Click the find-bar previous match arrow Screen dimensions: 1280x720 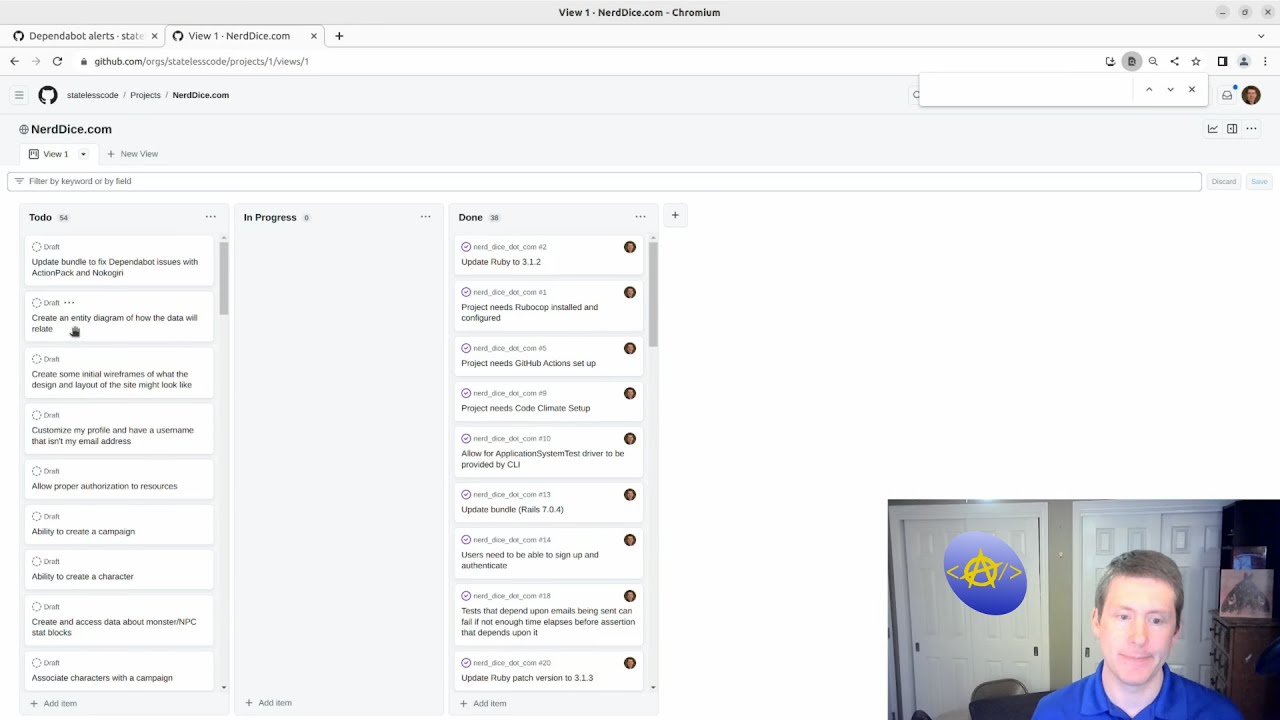(1149, 90)
